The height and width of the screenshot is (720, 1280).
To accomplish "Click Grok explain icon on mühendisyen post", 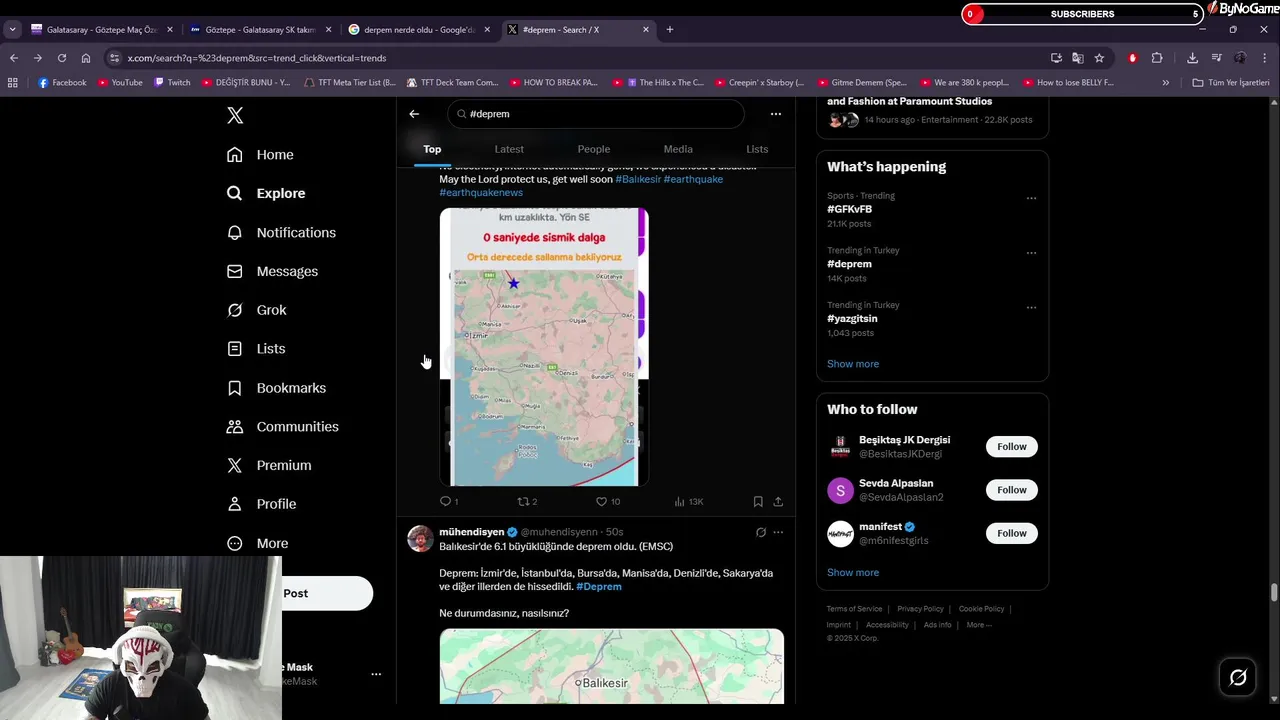I will 761,532.
